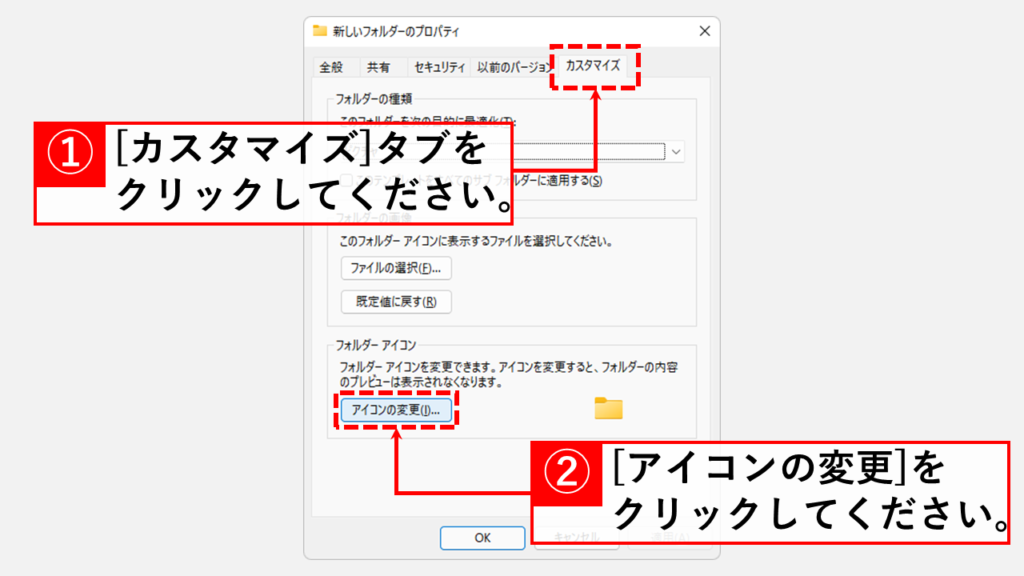Image resolution: width=1024 pixels, height=576 pixels.
Task: Go to the 以前のバージョン tab
Action: (x=513, y=67)
